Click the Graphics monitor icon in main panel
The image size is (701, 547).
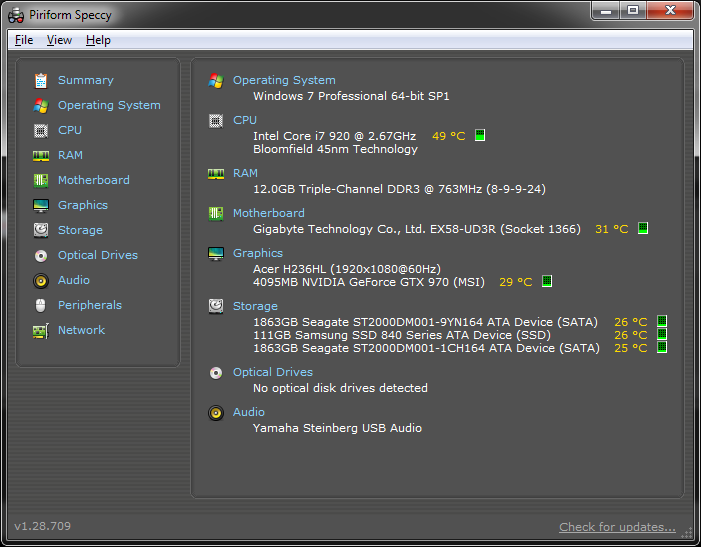click(x=216, y=253)
